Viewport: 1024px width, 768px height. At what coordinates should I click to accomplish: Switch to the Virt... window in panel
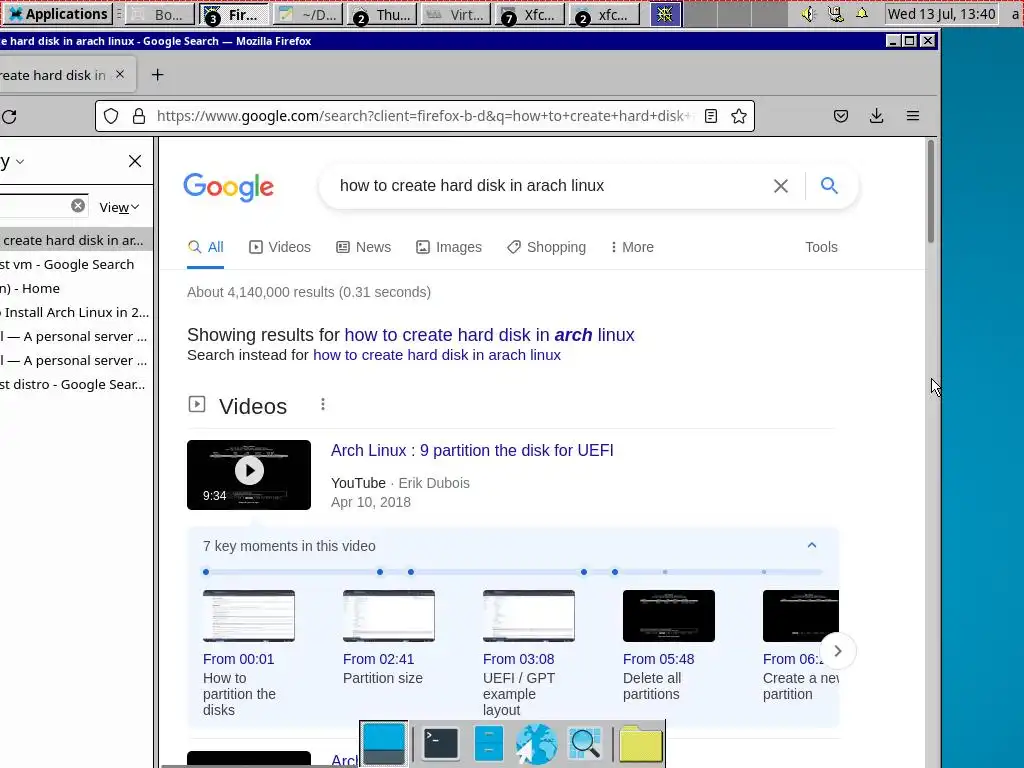(457, 14)
